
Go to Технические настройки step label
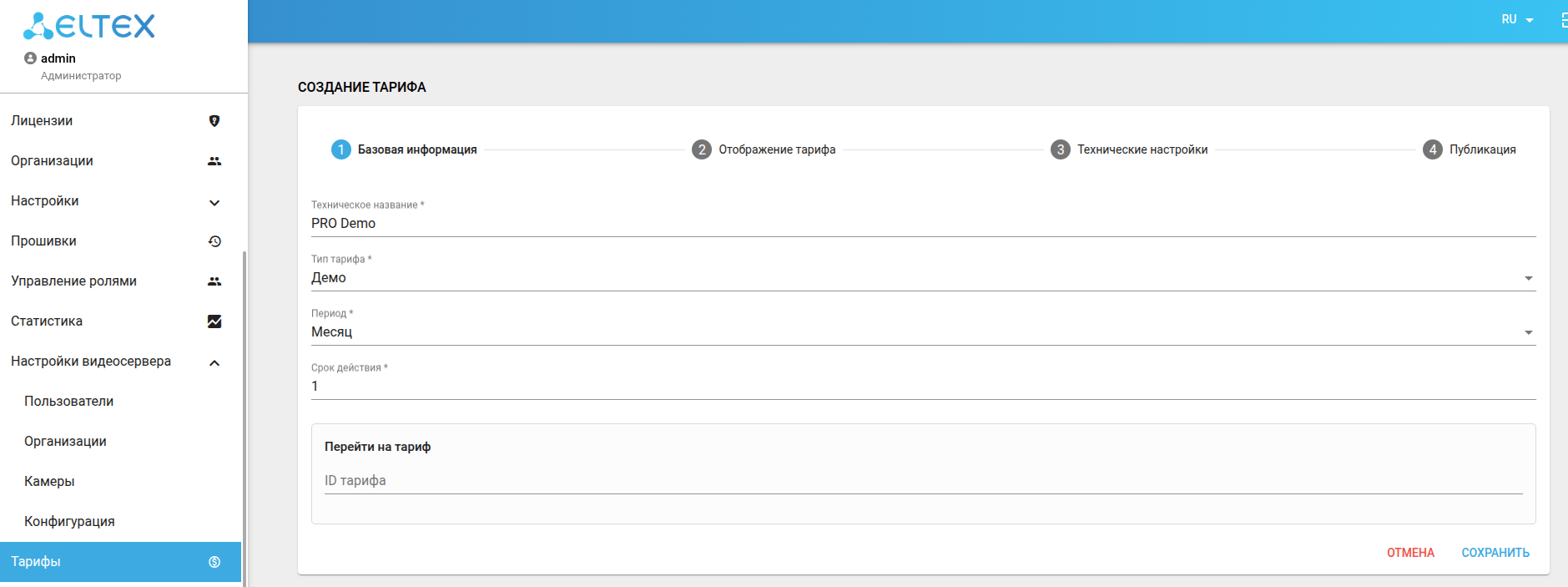pyautogui.click(x=1142, y=149)
